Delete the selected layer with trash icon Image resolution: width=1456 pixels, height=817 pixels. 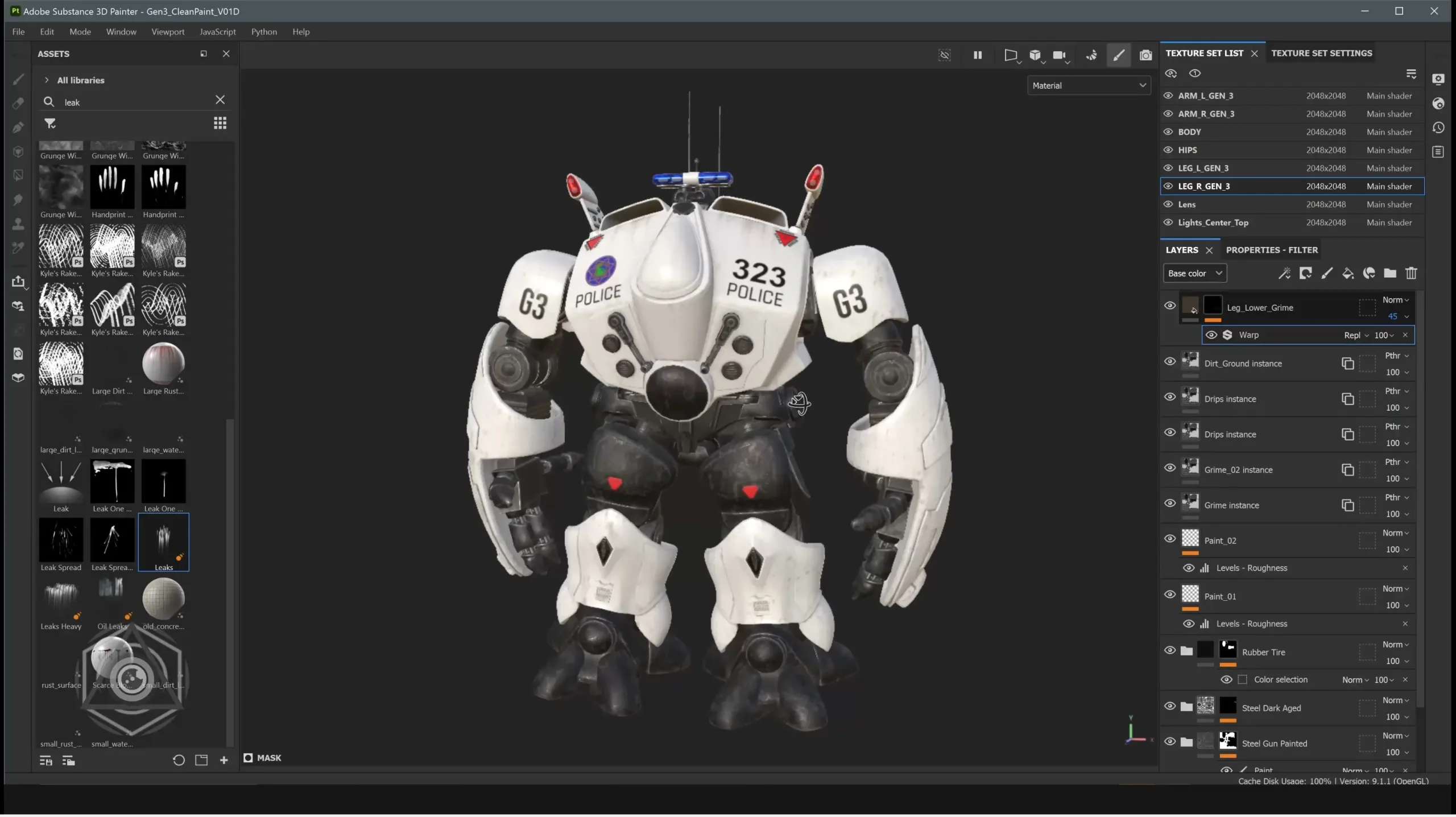[1412, 274]
